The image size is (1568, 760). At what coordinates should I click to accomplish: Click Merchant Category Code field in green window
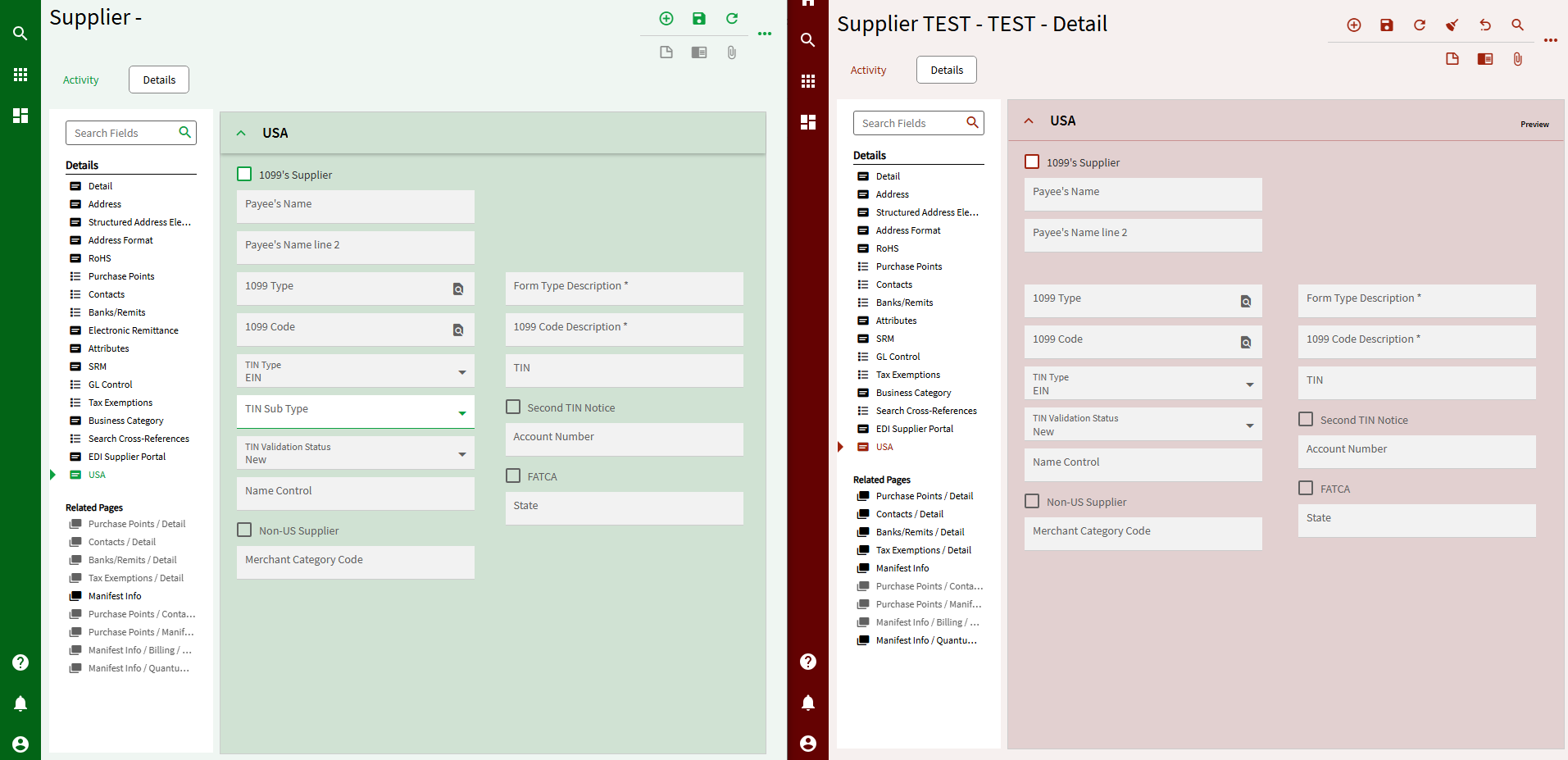pyautogui.click(x=356, y=562)
